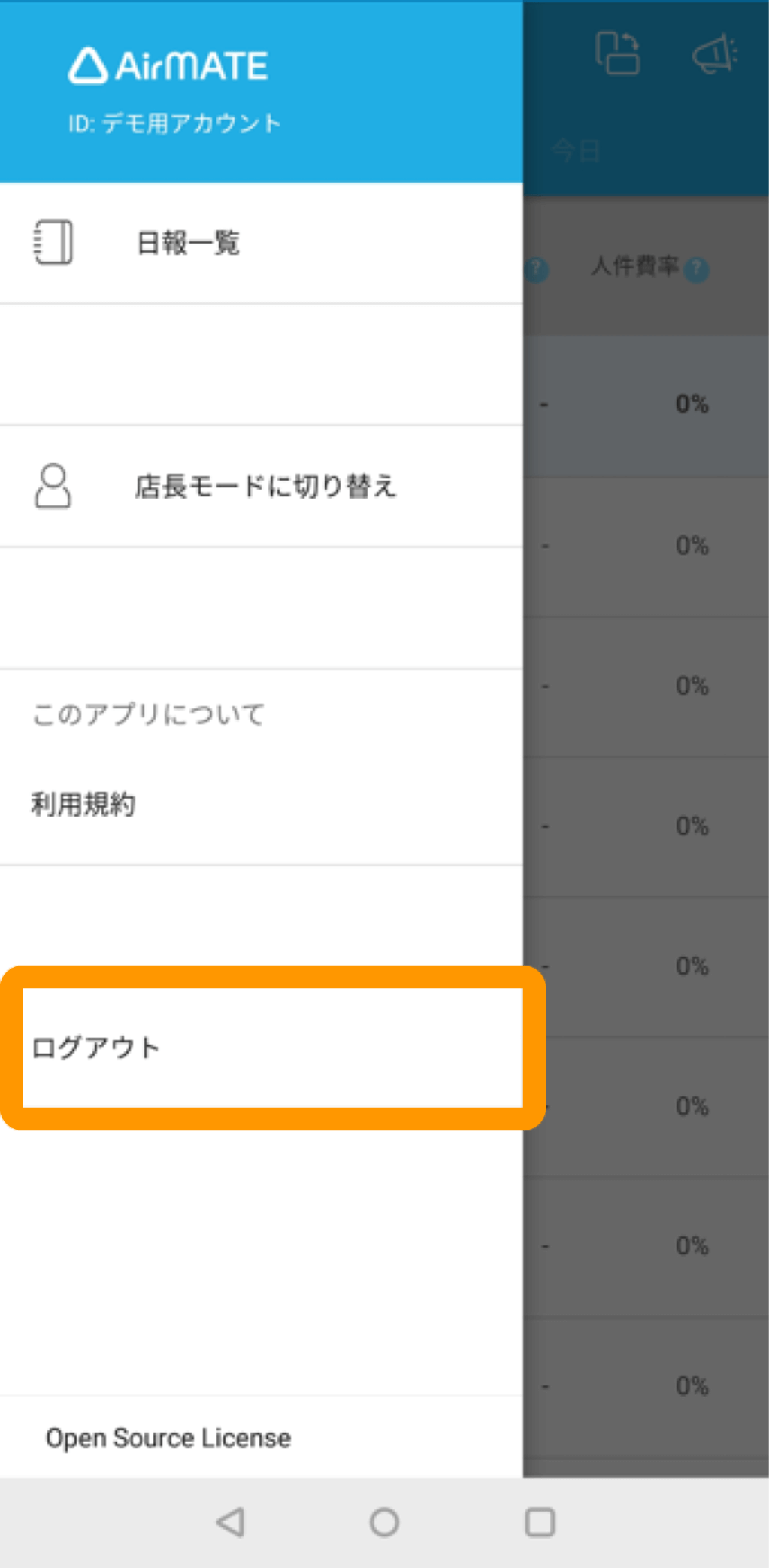
Task: Open the Open Source License link
Action: 168,1438
